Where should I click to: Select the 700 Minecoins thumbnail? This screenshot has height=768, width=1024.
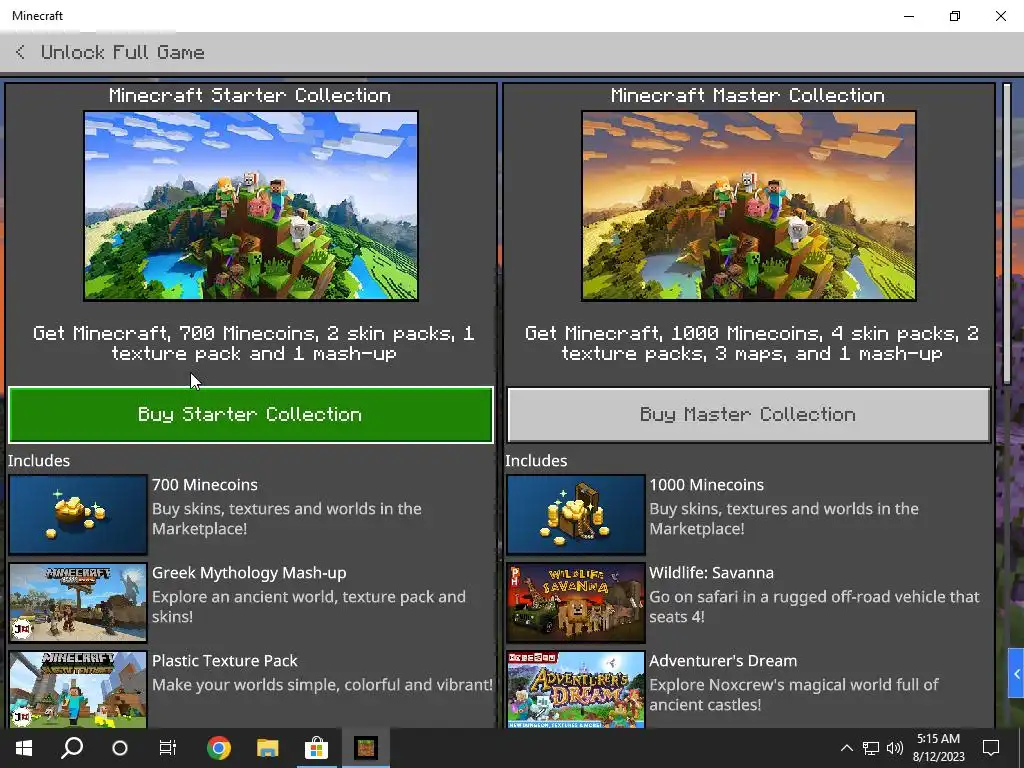tap(78, 515)
